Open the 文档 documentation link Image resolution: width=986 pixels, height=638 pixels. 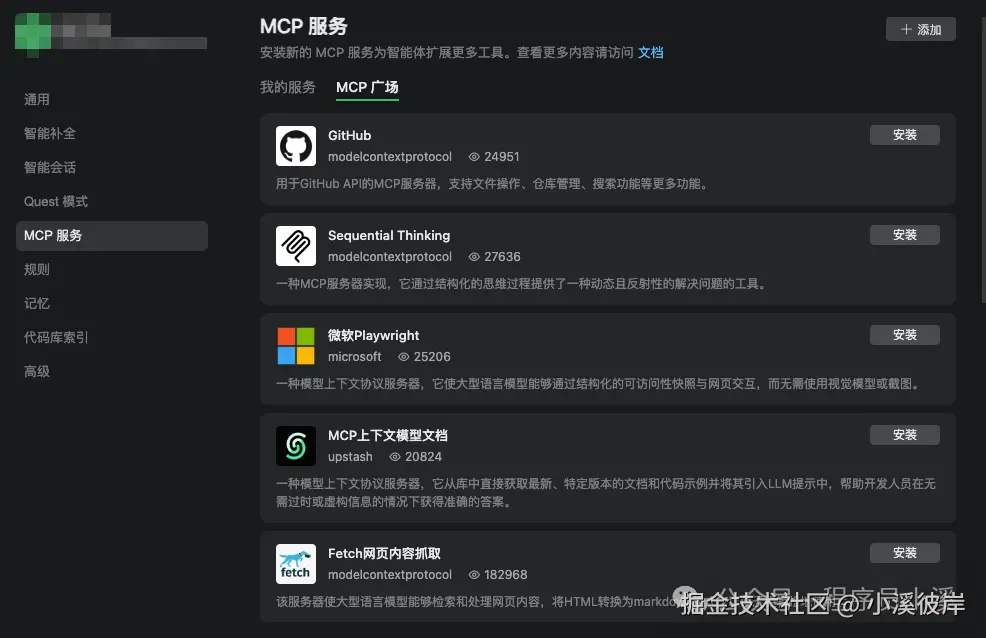[x=650, y=52]
